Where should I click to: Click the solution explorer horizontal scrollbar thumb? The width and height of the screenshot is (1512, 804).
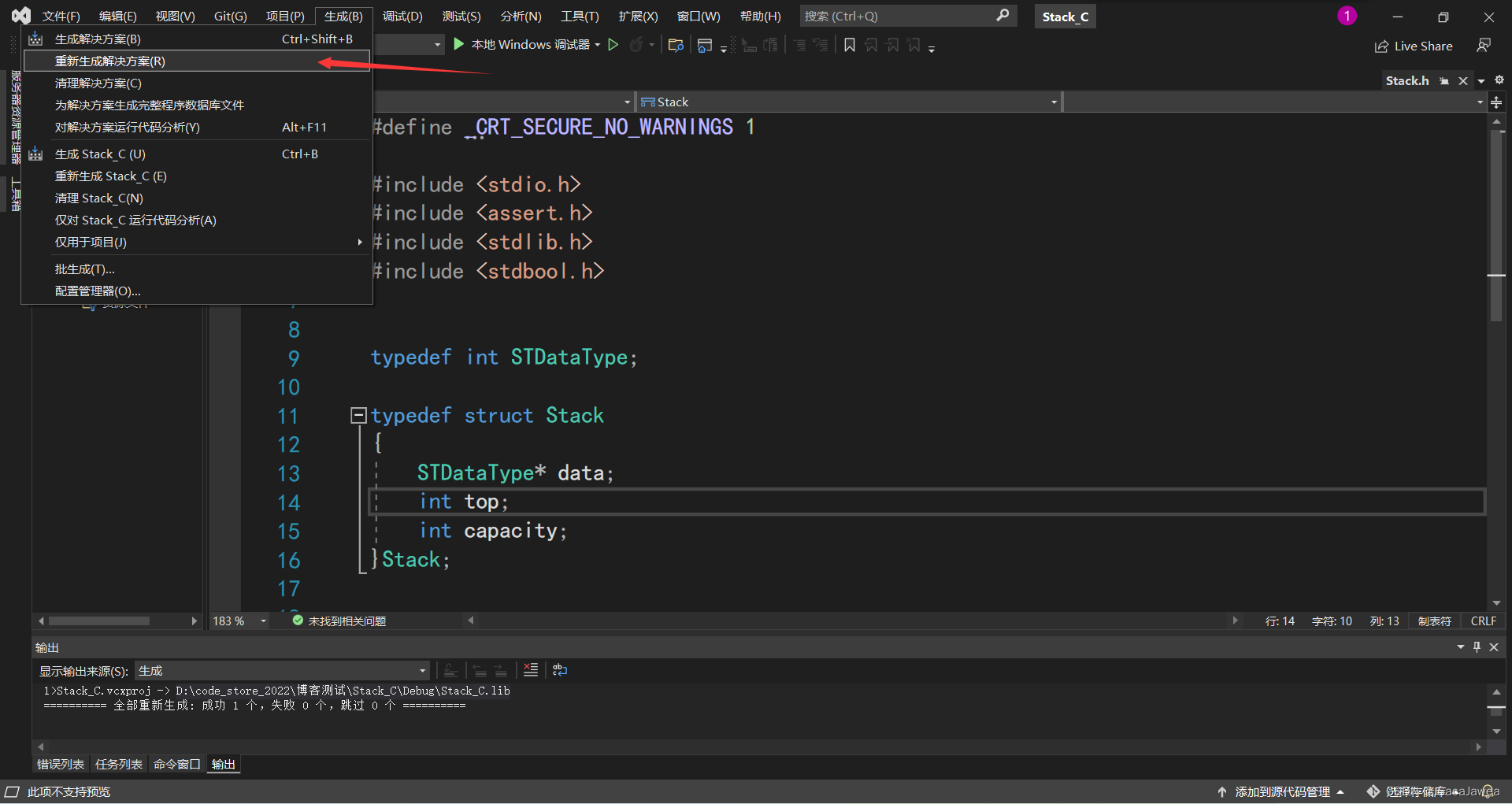[x=99, y=621]
